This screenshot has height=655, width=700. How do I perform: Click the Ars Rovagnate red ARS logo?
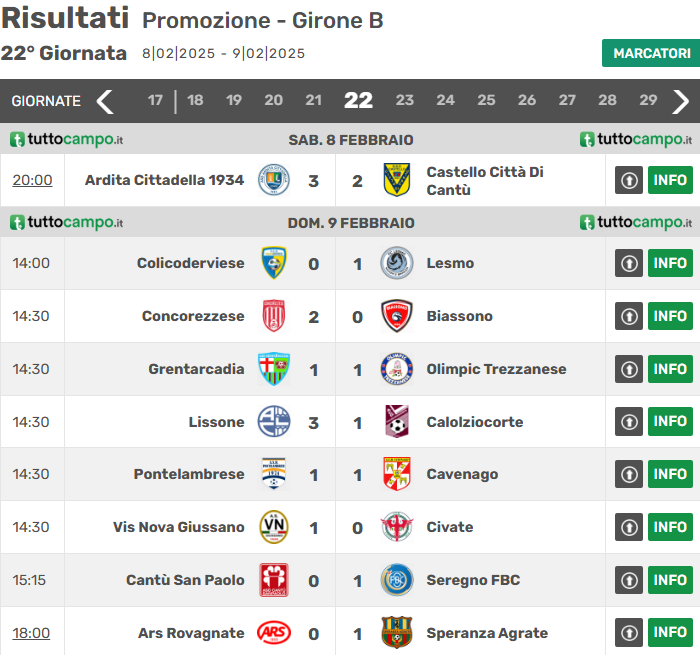[x=274, y=633]
